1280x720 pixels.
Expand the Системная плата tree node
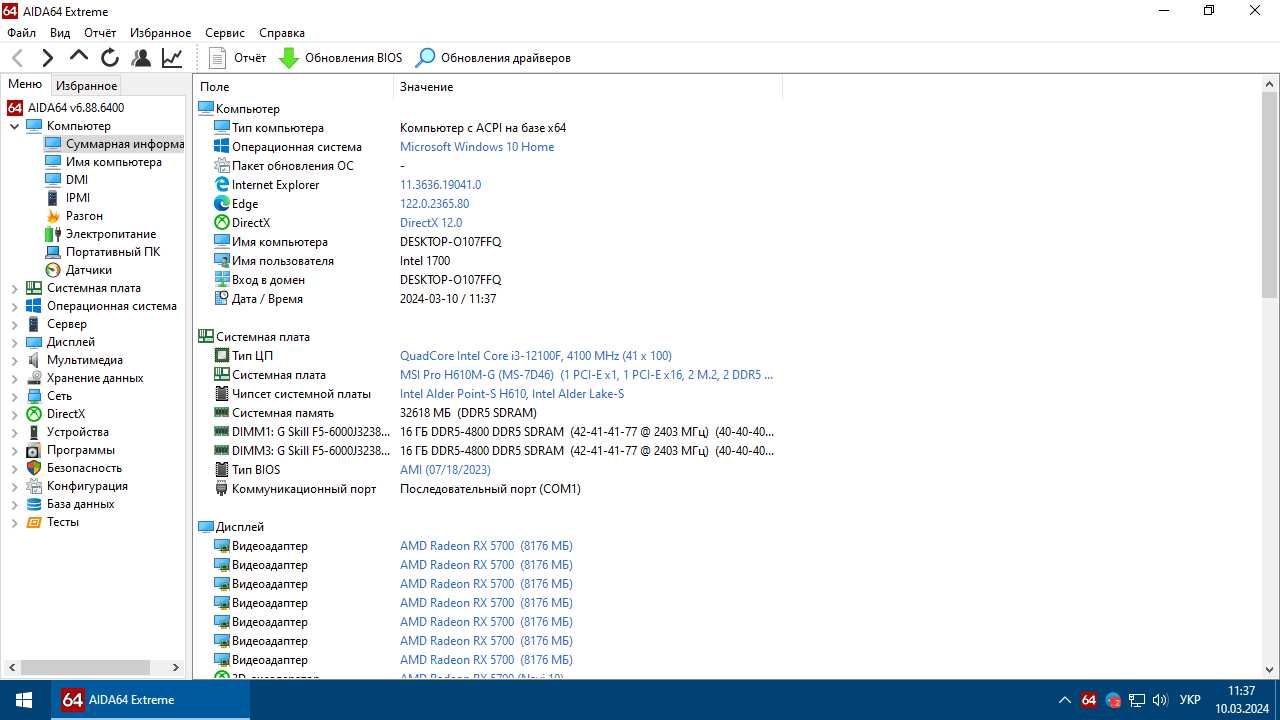(15, 288)
